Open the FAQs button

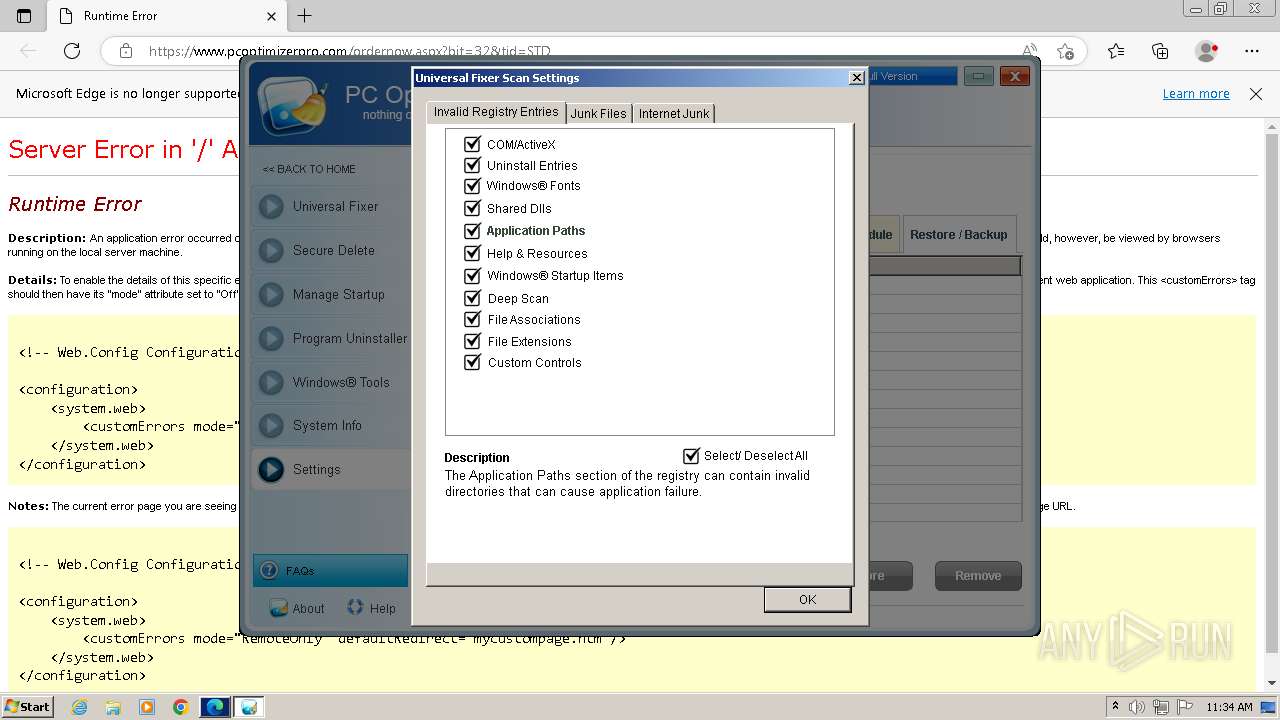(x=330, y=570)
